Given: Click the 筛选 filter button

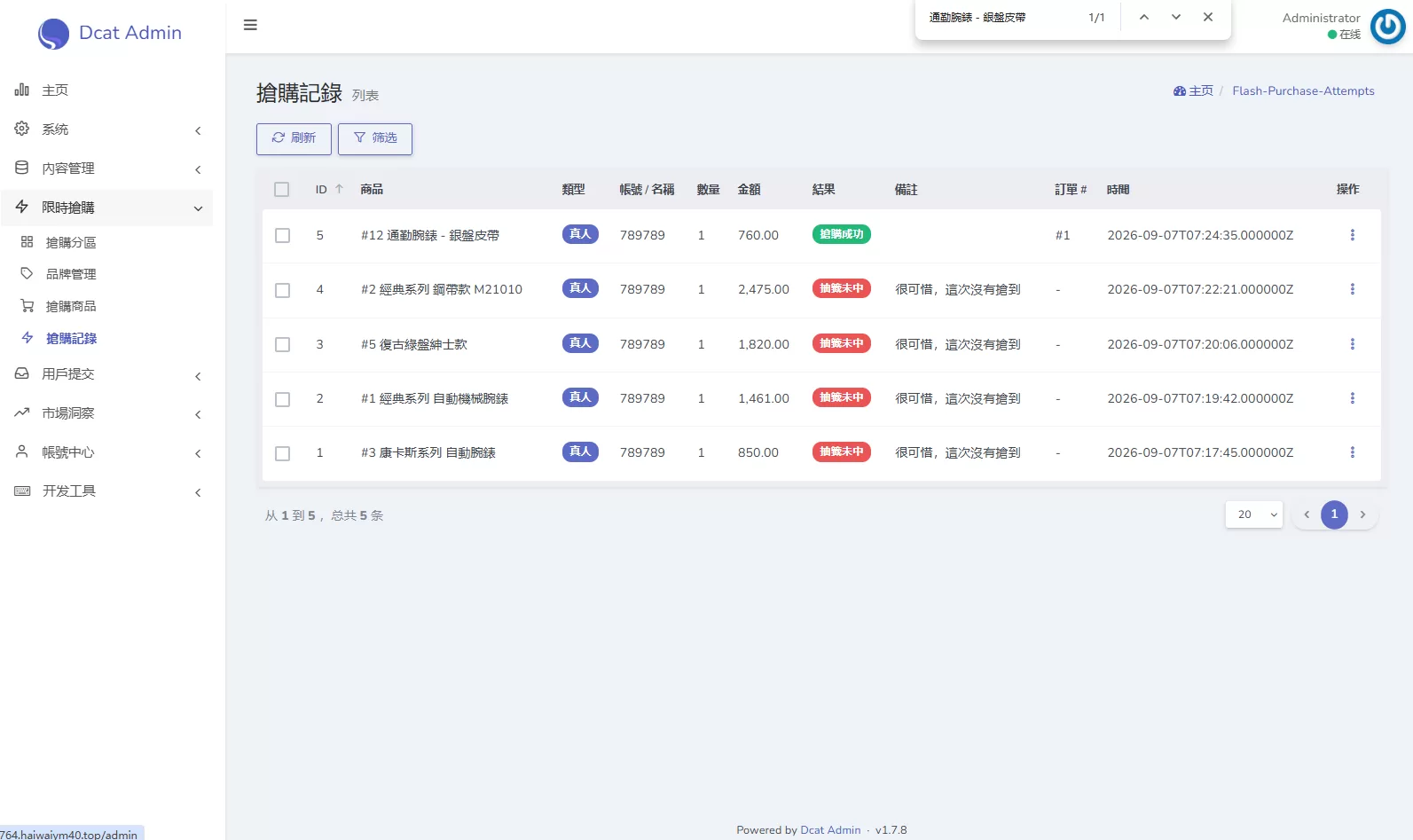Looking at the screenshot, I should 375,138.
